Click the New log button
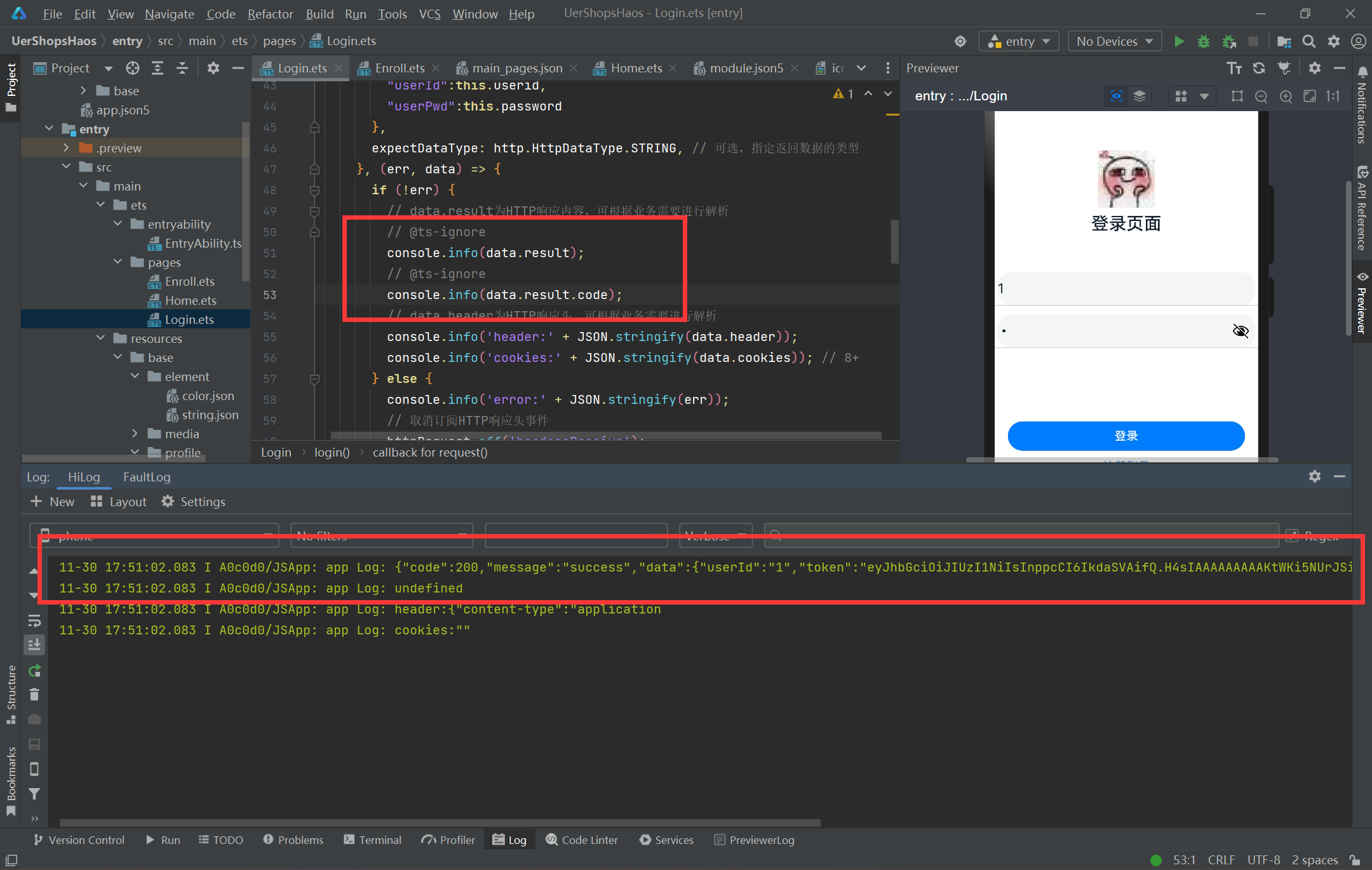This screenshot has width=1372, height=870. tap(52, 502)
